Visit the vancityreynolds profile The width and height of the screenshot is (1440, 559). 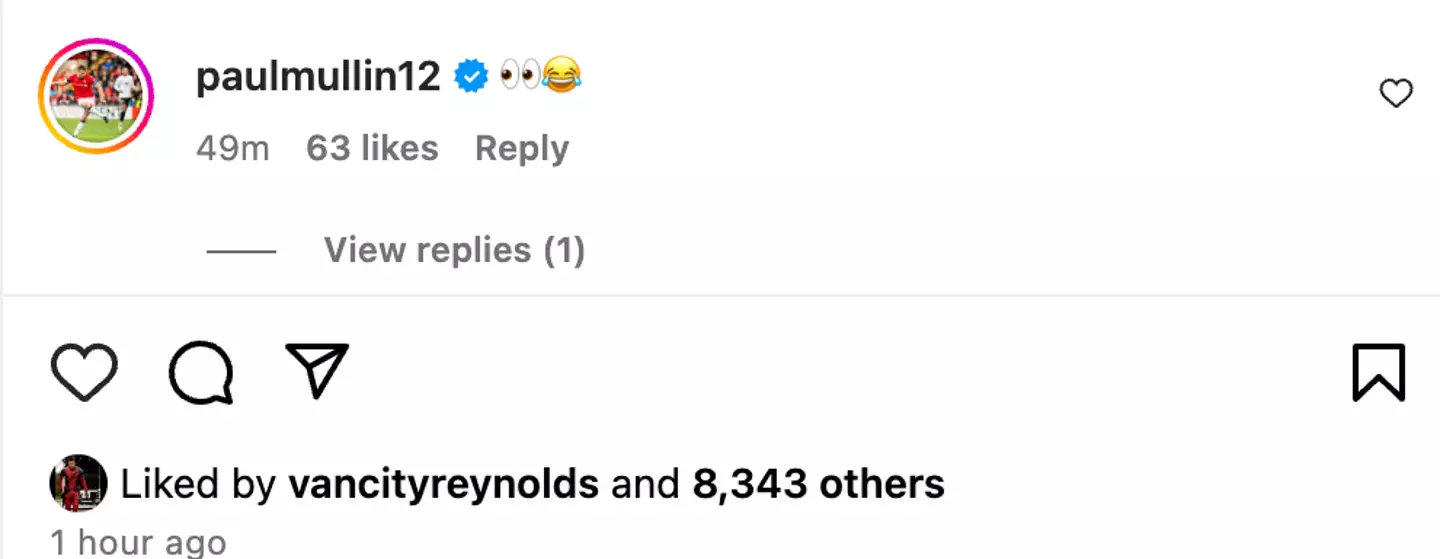[443, 485]
